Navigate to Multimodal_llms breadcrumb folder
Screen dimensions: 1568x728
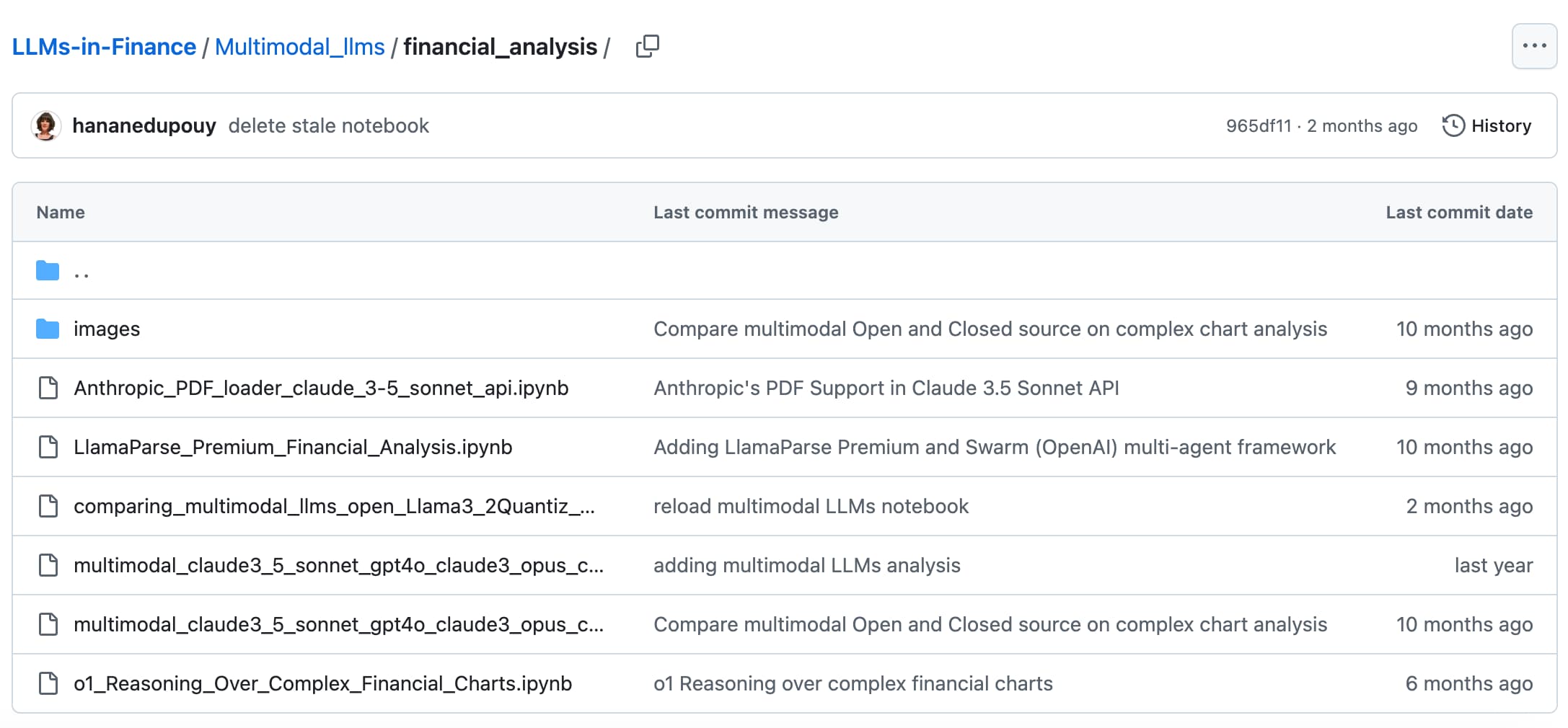pyautogui.click(x=300, y=46)
